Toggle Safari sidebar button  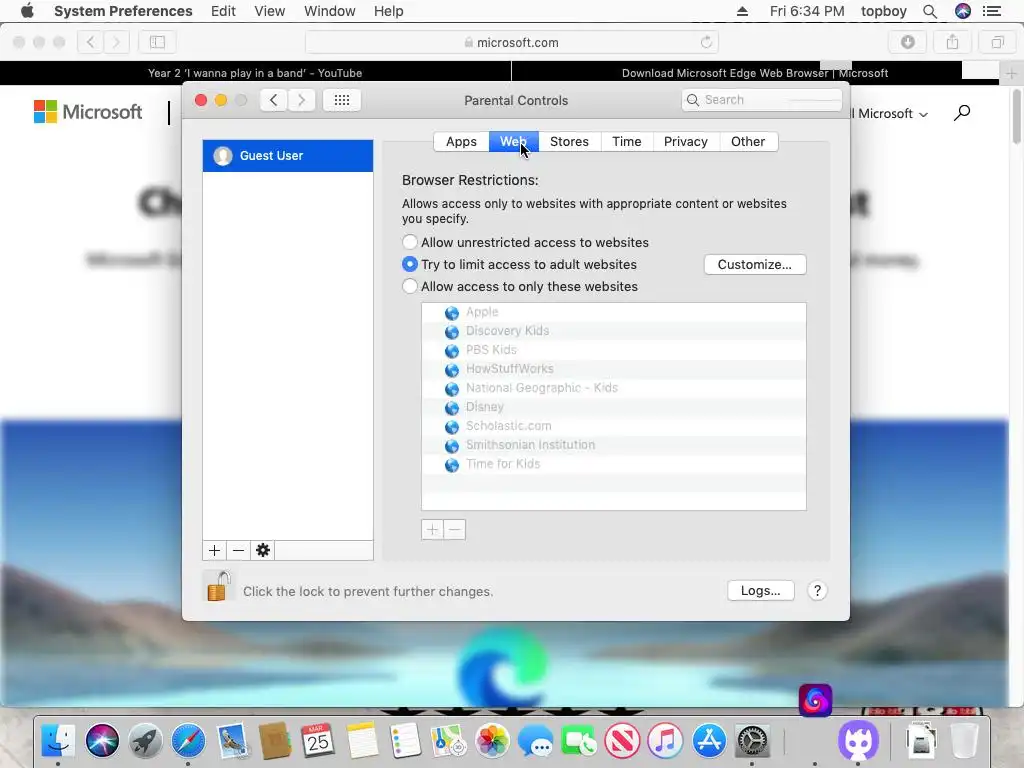pos(157,42)
